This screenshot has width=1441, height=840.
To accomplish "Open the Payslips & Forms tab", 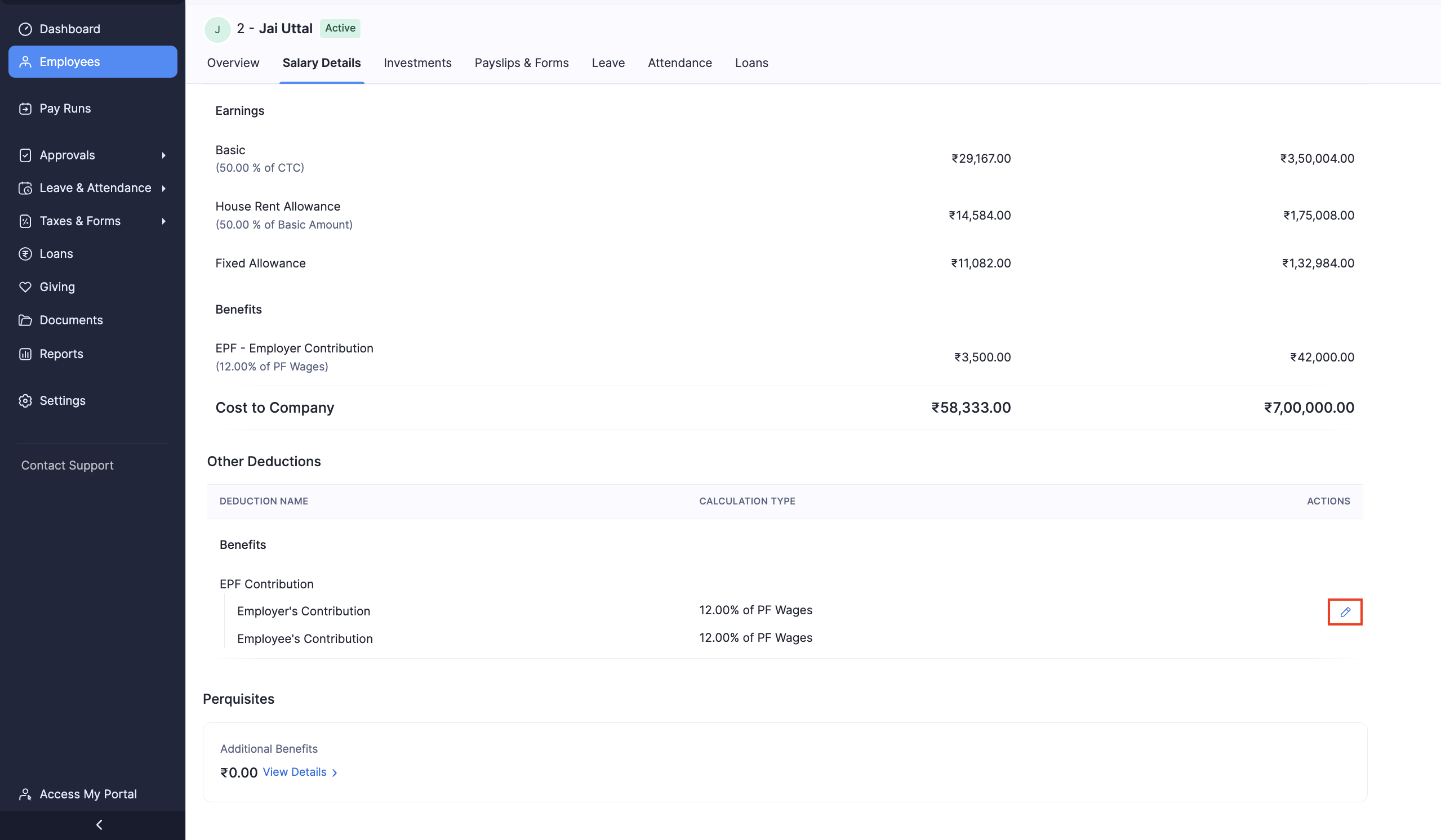I will 521,63.
